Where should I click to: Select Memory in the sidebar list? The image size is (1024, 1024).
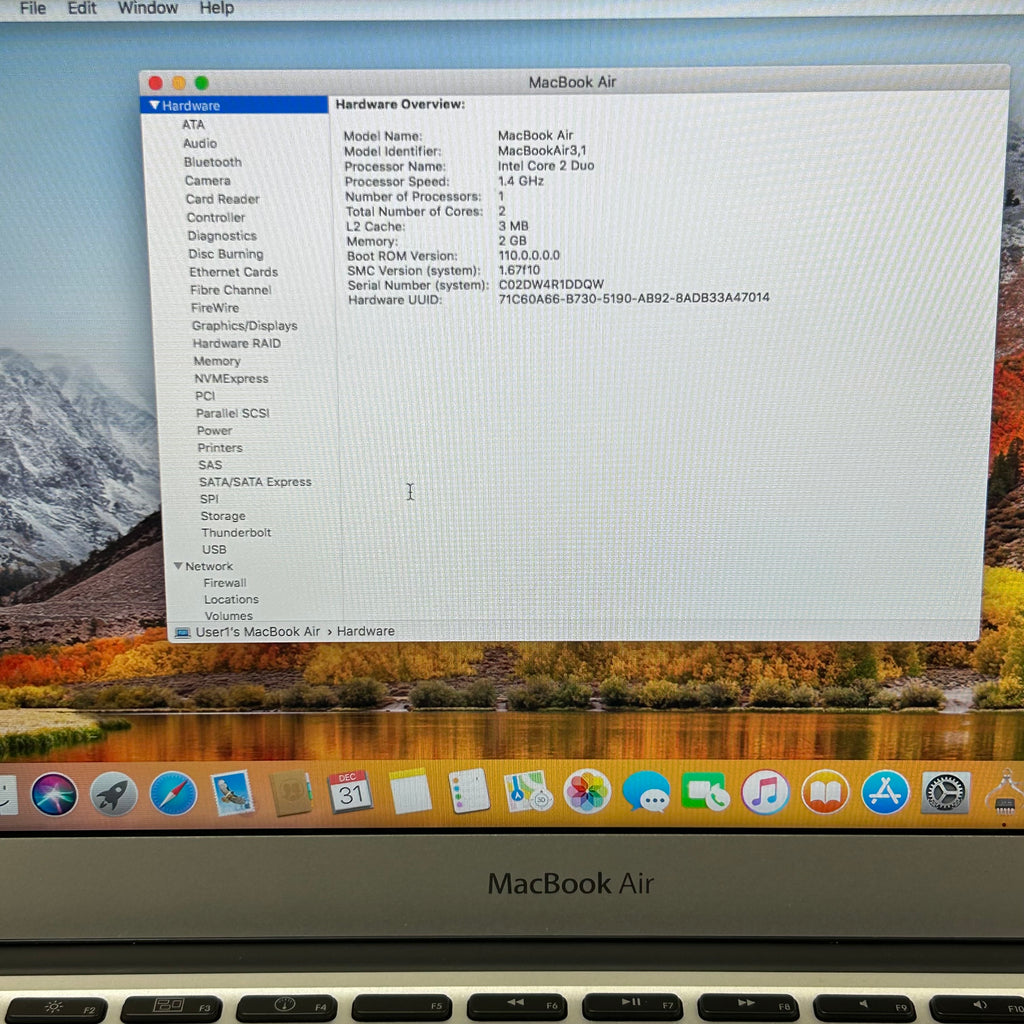tap(217, 360)
